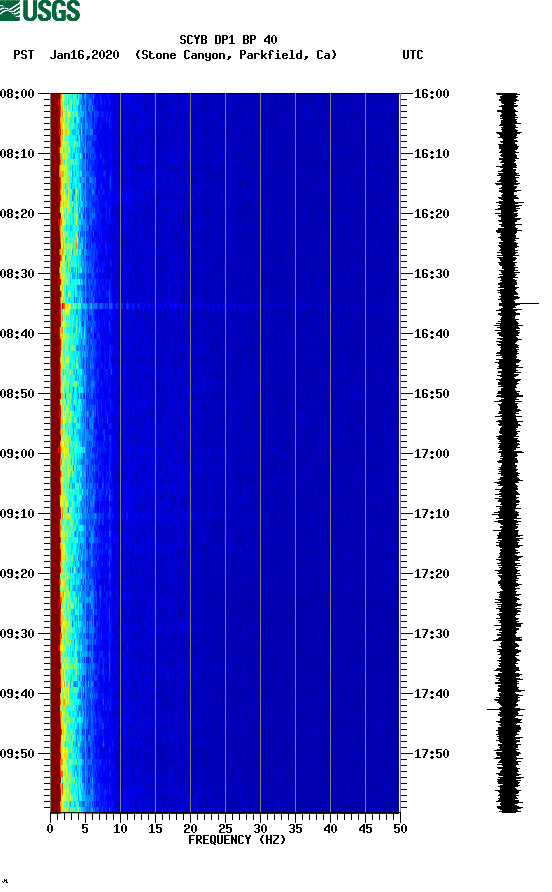Click the 35 Hz frequency axis label
This screenshot has width=552, height=892.
pyautogui.click(x=295, y=829)
